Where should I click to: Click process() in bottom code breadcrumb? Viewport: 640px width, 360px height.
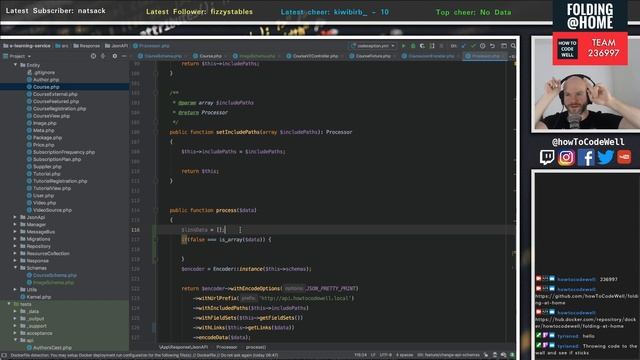[x=256, y=347]
